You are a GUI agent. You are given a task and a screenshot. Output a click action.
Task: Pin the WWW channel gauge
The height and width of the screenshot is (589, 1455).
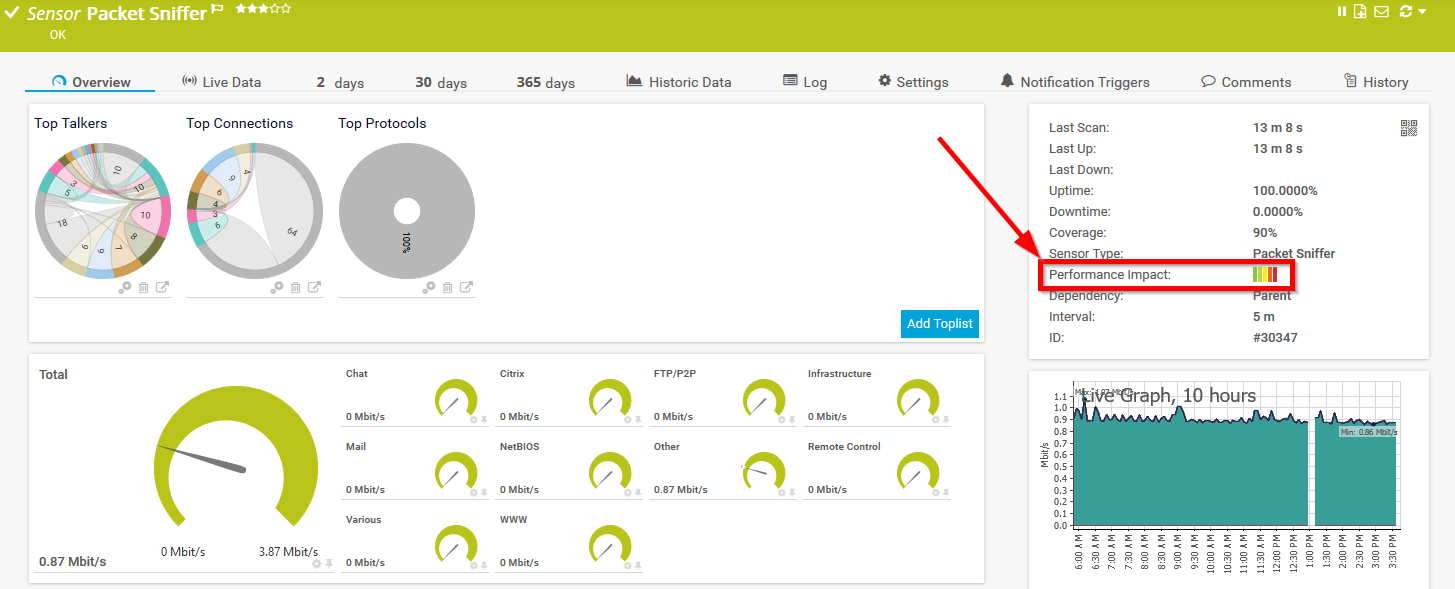coord(637,565)
